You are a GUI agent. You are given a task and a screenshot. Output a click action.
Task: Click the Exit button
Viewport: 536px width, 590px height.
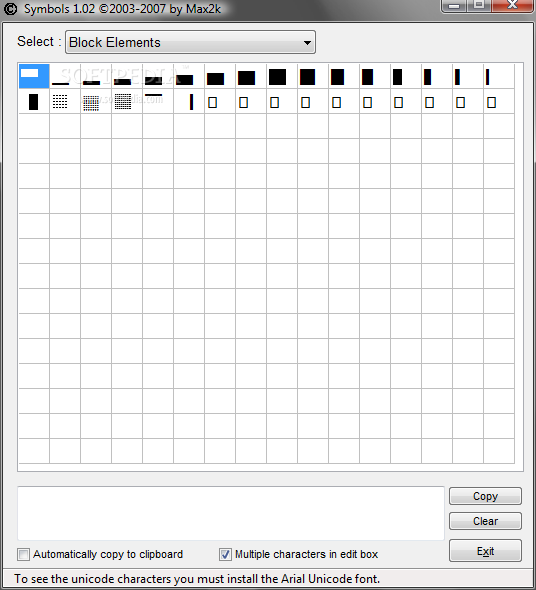tap(485, 551)
